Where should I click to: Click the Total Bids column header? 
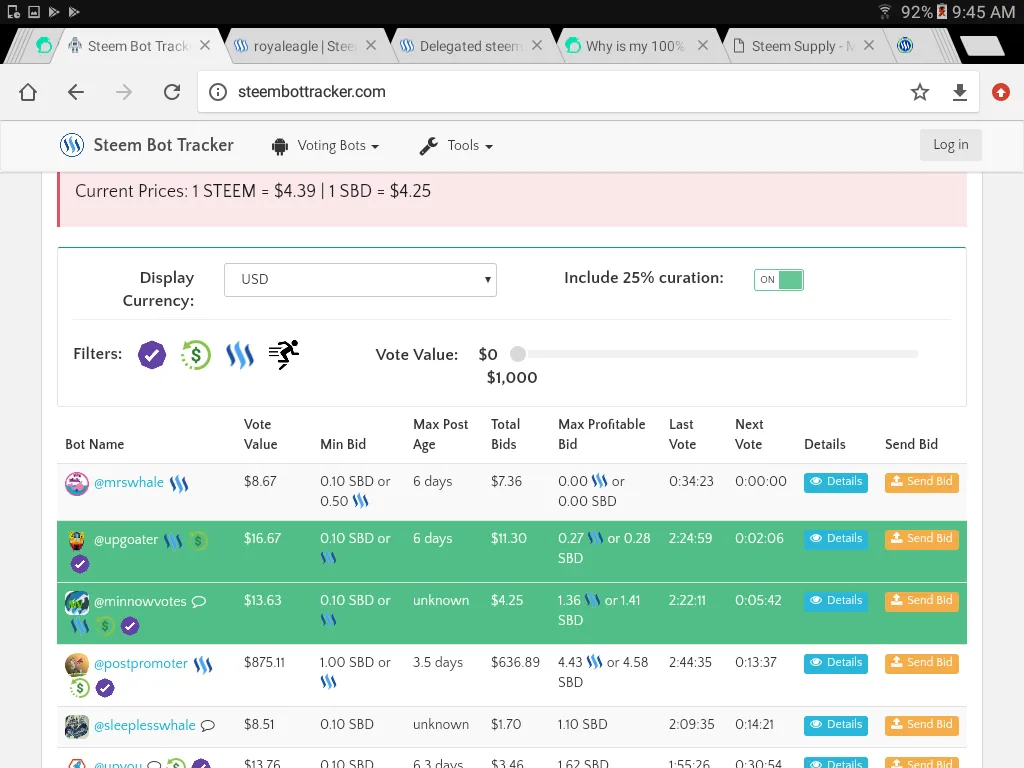point(505,434)
